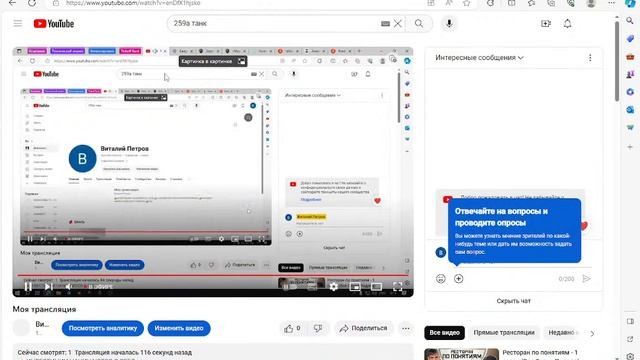Screen dimensions: 640x360
Task: Click the 'Поделиться' share button
Action: click(x=363, y=328)
